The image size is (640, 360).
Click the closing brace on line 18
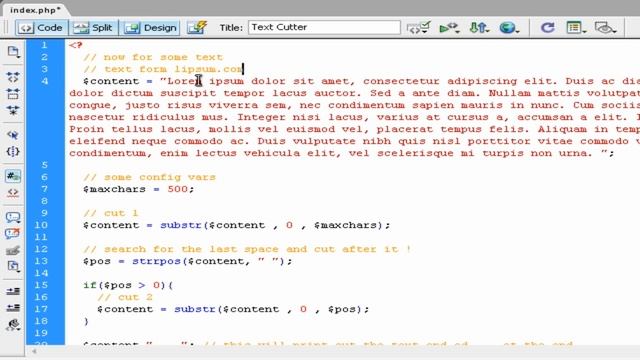click(86, 321)
